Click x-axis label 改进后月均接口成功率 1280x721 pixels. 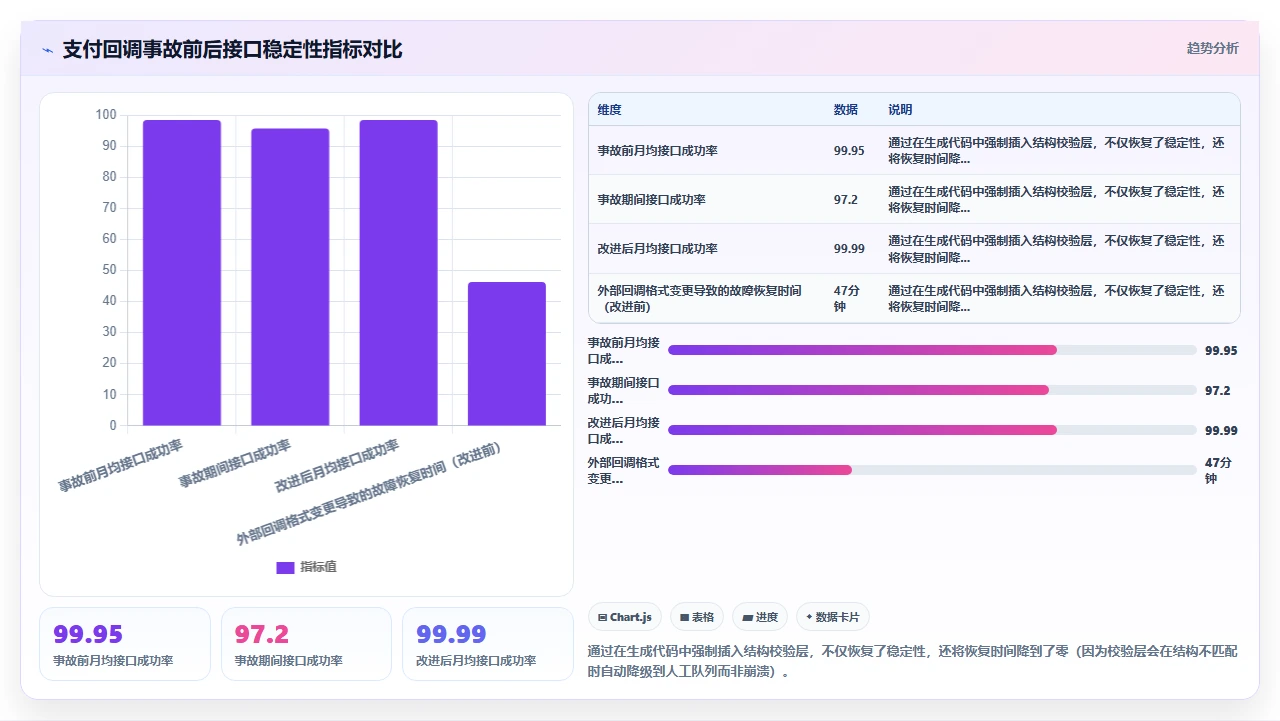pos(337,467)
